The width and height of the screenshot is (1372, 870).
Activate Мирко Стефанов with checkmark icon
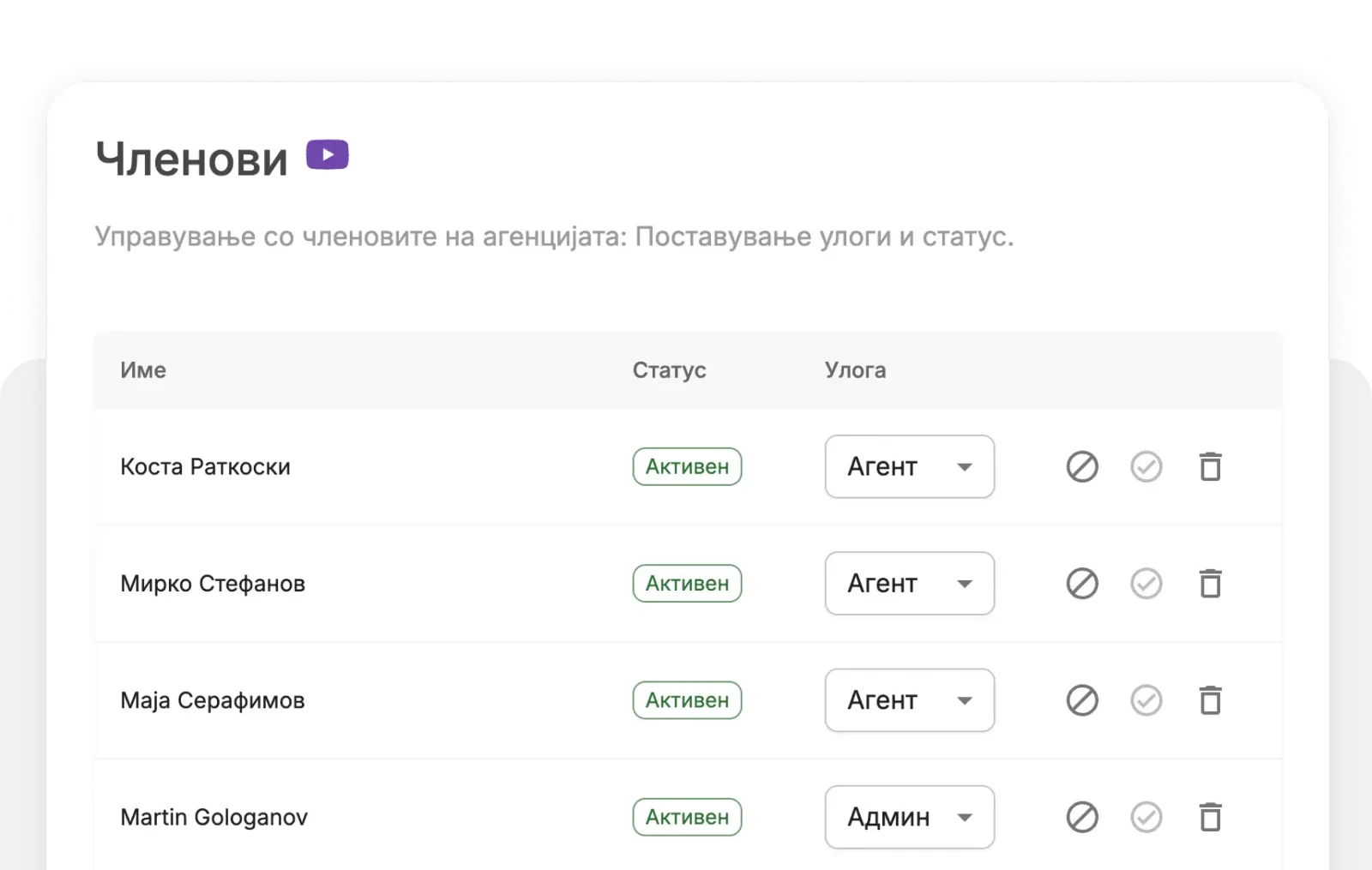[1146, 584]
